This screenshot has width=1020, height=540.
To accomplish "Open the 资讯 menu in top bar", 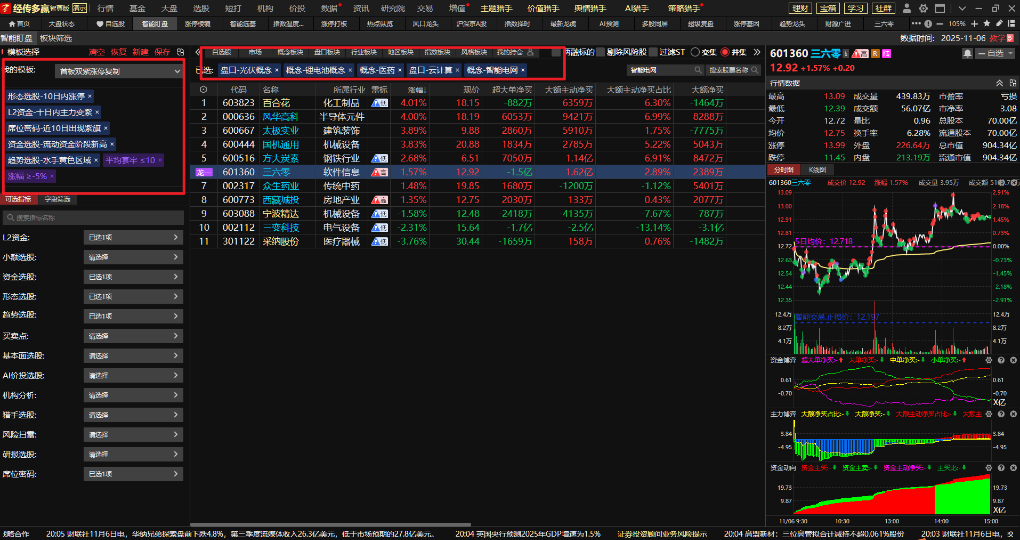I will click(x=361, y=7).
